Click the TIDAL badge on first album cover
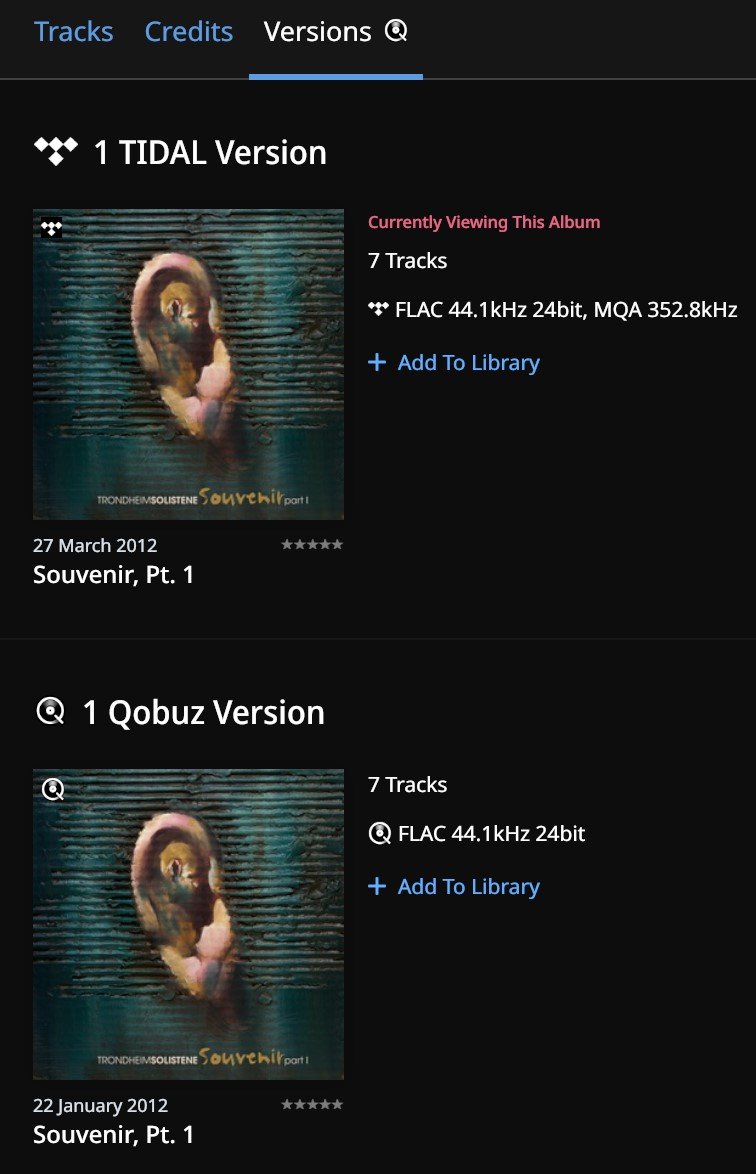756x1174 pixels. tap(52, 228)
